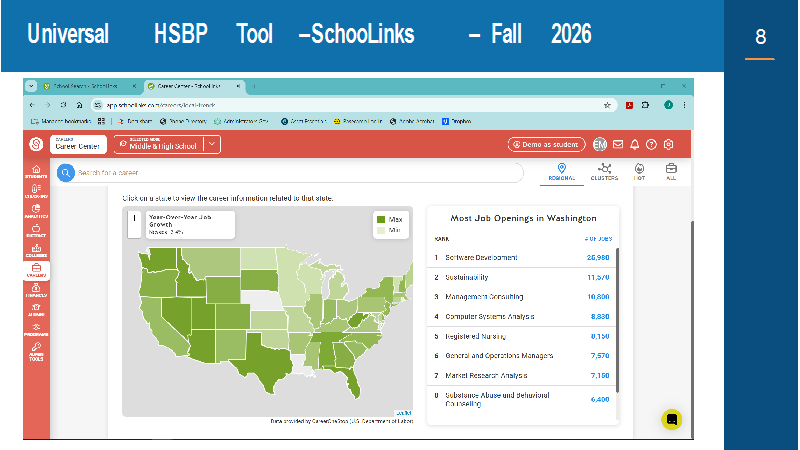Open the browser tab search dropdown

coord(31,86)
